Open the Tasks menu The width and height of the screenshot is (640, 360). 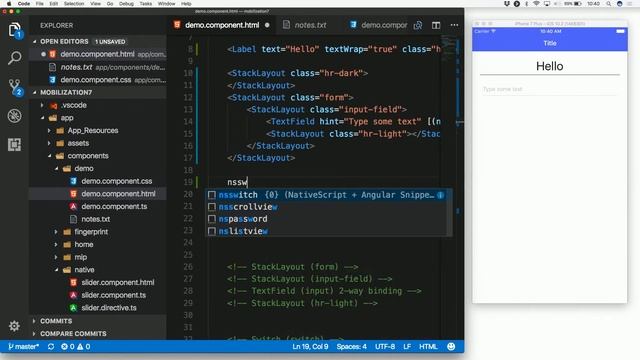click(146, 4)
